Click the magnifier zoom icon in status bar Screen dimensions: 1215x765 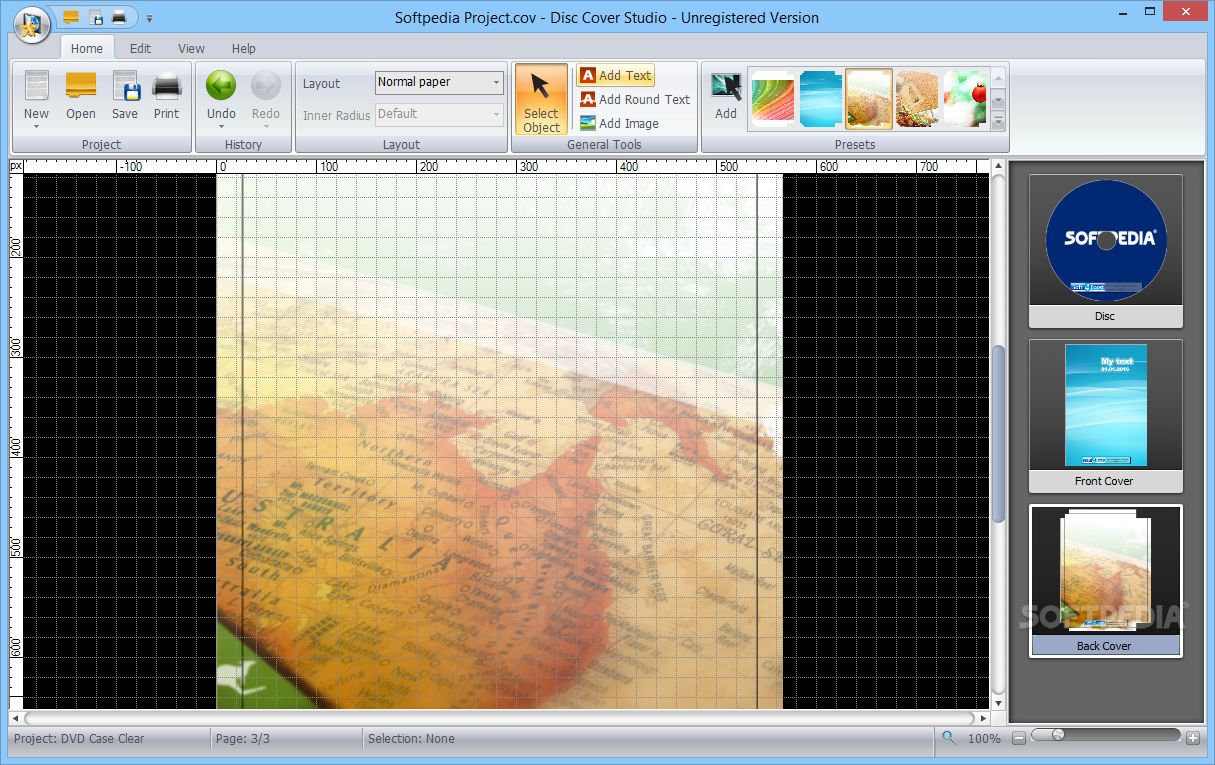949,738
